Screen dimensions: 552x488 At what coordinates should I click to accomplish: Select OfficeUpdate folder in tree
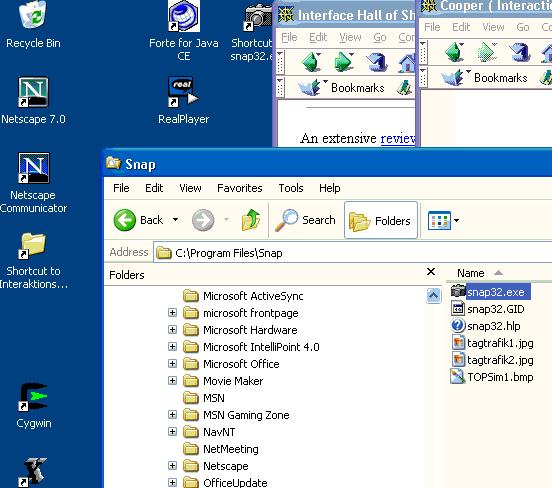(x=226, y=482)
